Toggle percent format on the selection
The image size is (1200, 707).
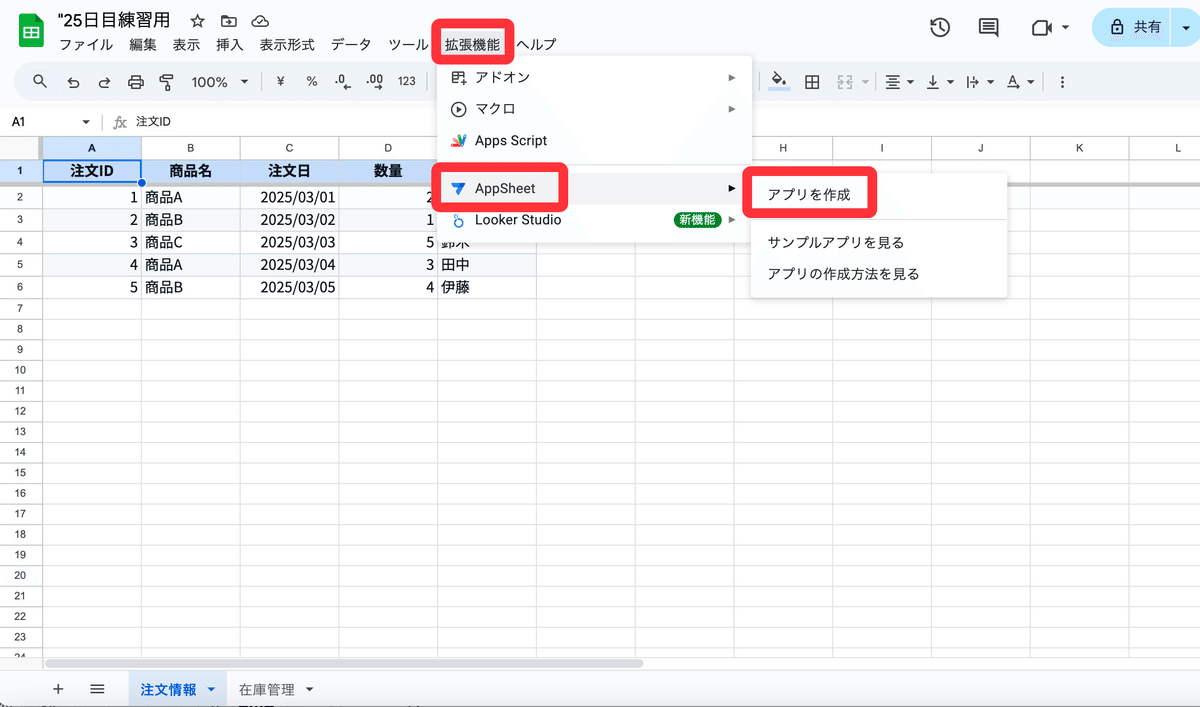pos(312,81)
